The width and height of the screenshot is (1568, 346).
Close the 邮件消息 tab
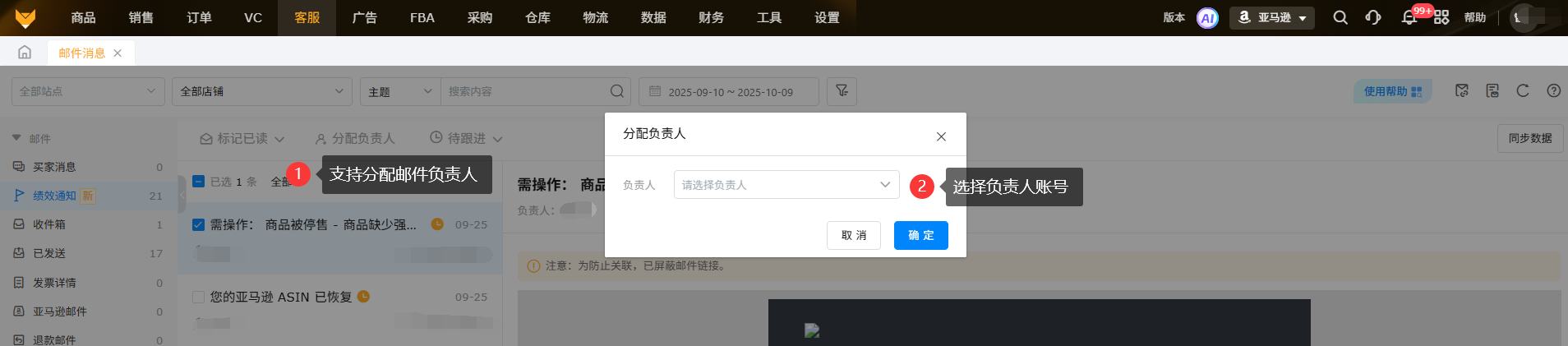click(x=118, y=53)
